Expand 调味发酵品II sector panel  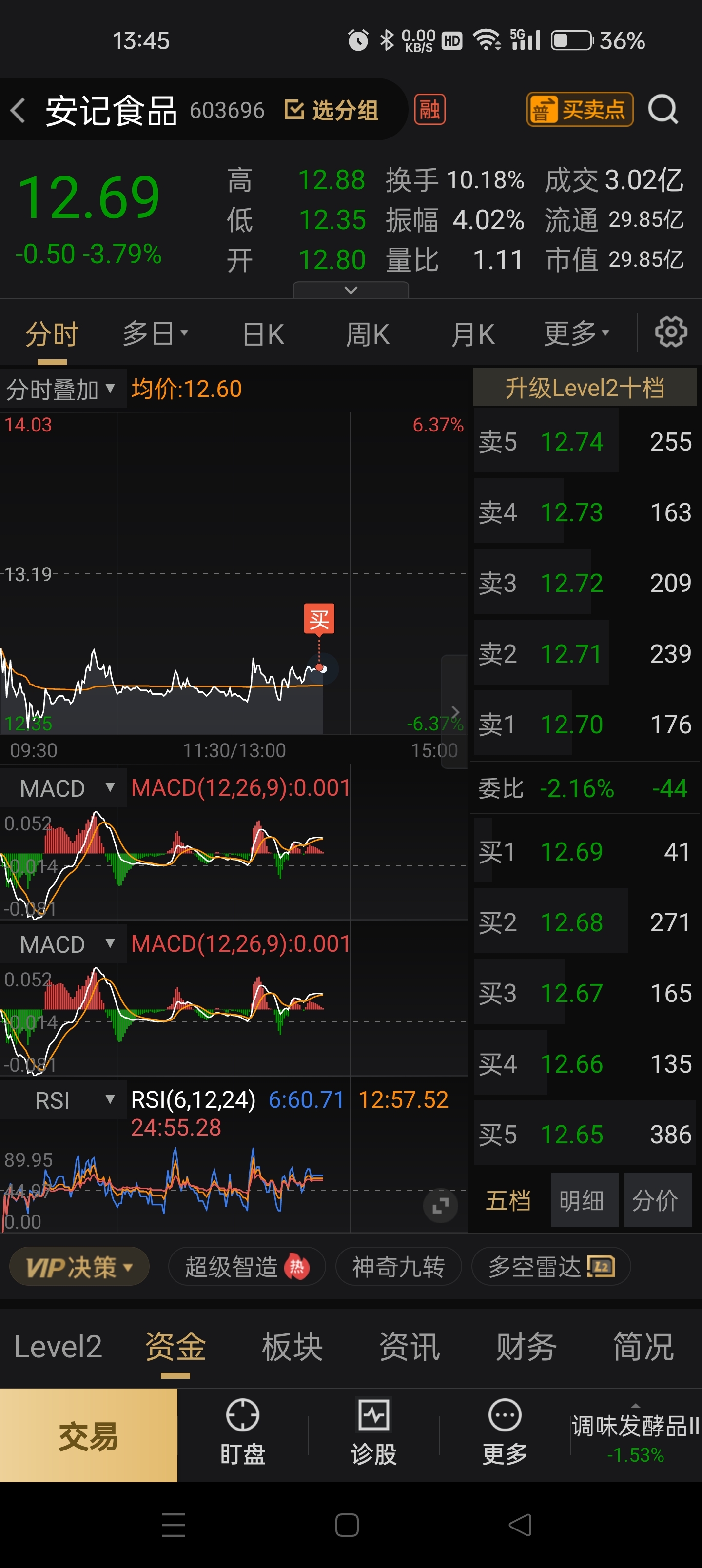coord(636,1435)
